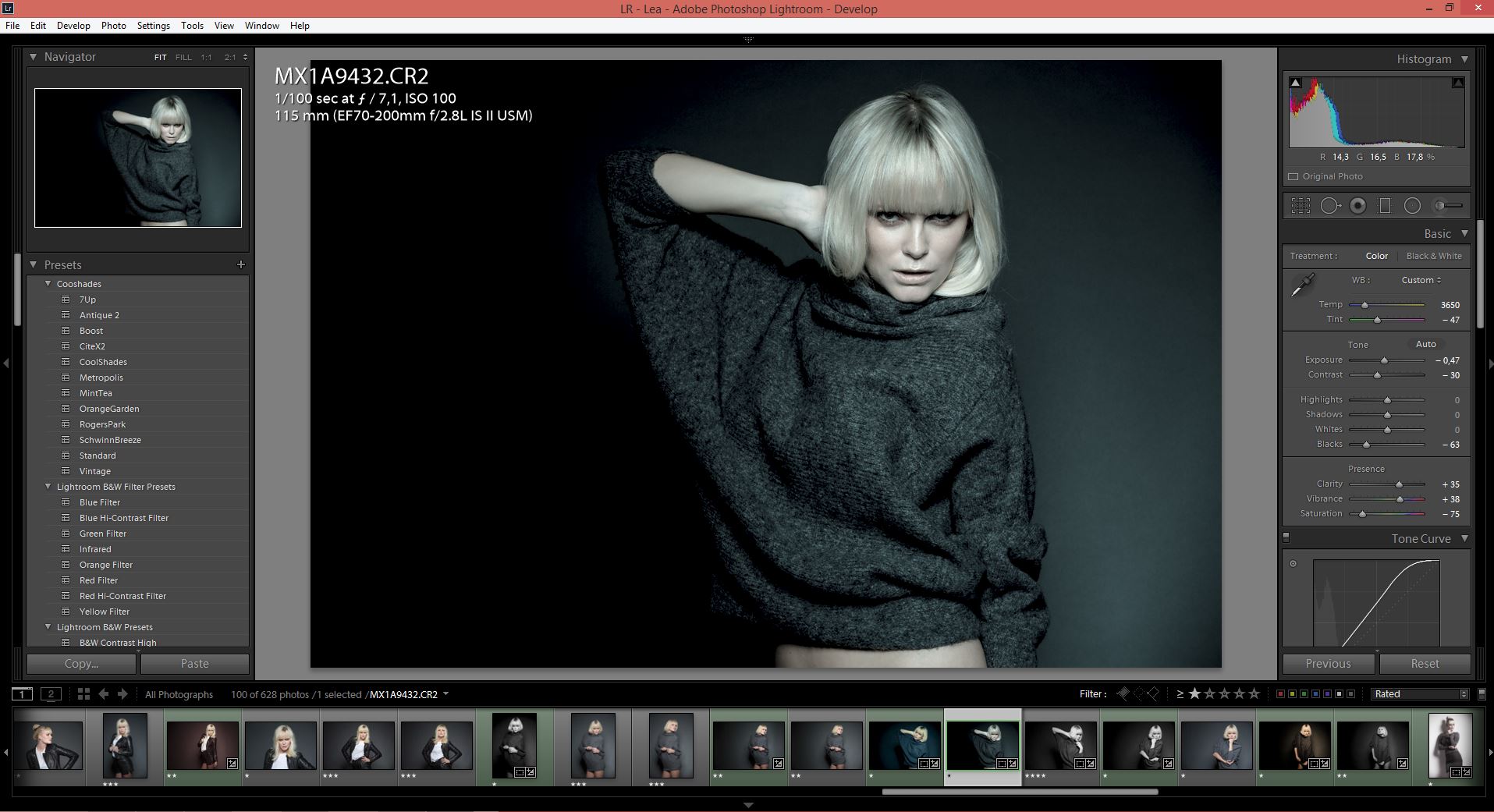Screen dimensions: 1494x812
Task: Collapse the Cooshades preset folder
Action: coord(48,284)
